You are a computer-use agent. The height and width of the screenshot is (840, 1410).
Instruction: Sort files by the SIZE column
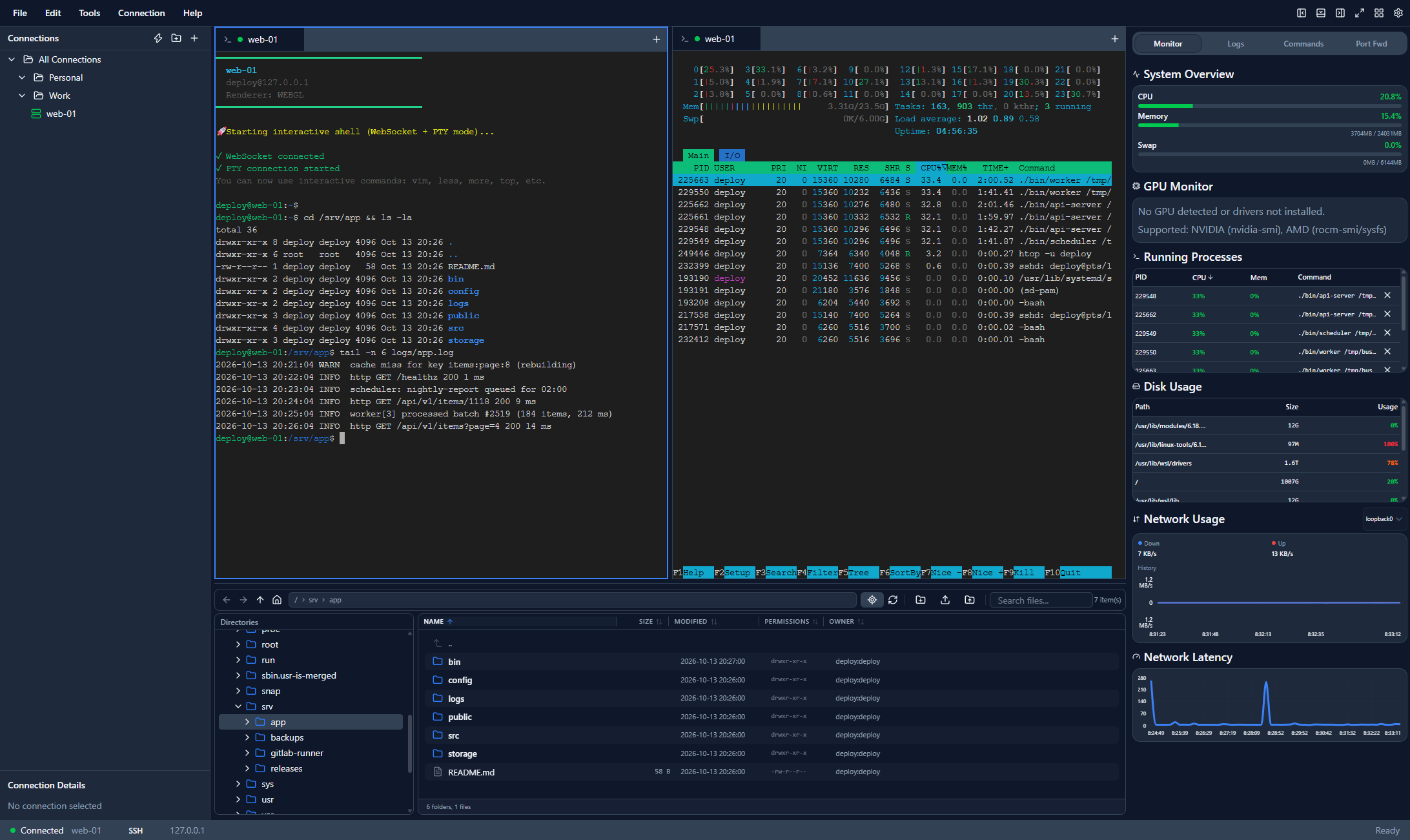(x=650, y=622)
